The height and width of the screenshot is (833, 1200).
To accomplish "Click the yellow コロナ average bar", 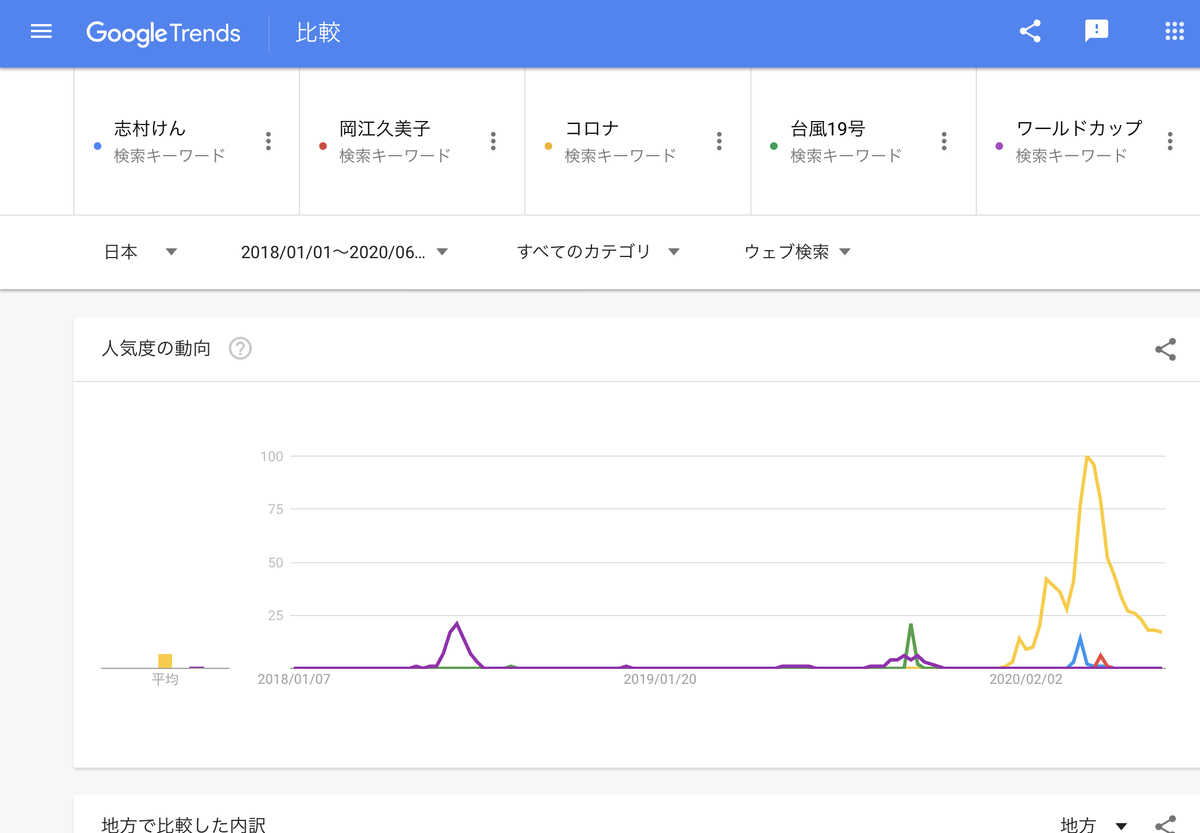I will click(x=165, y=661).
